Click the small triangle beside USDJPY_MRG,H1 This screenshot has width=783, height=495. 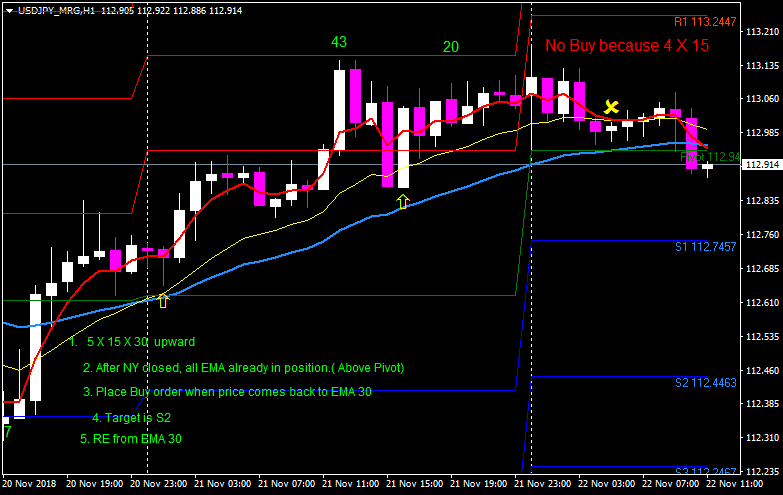click(9, 10)
